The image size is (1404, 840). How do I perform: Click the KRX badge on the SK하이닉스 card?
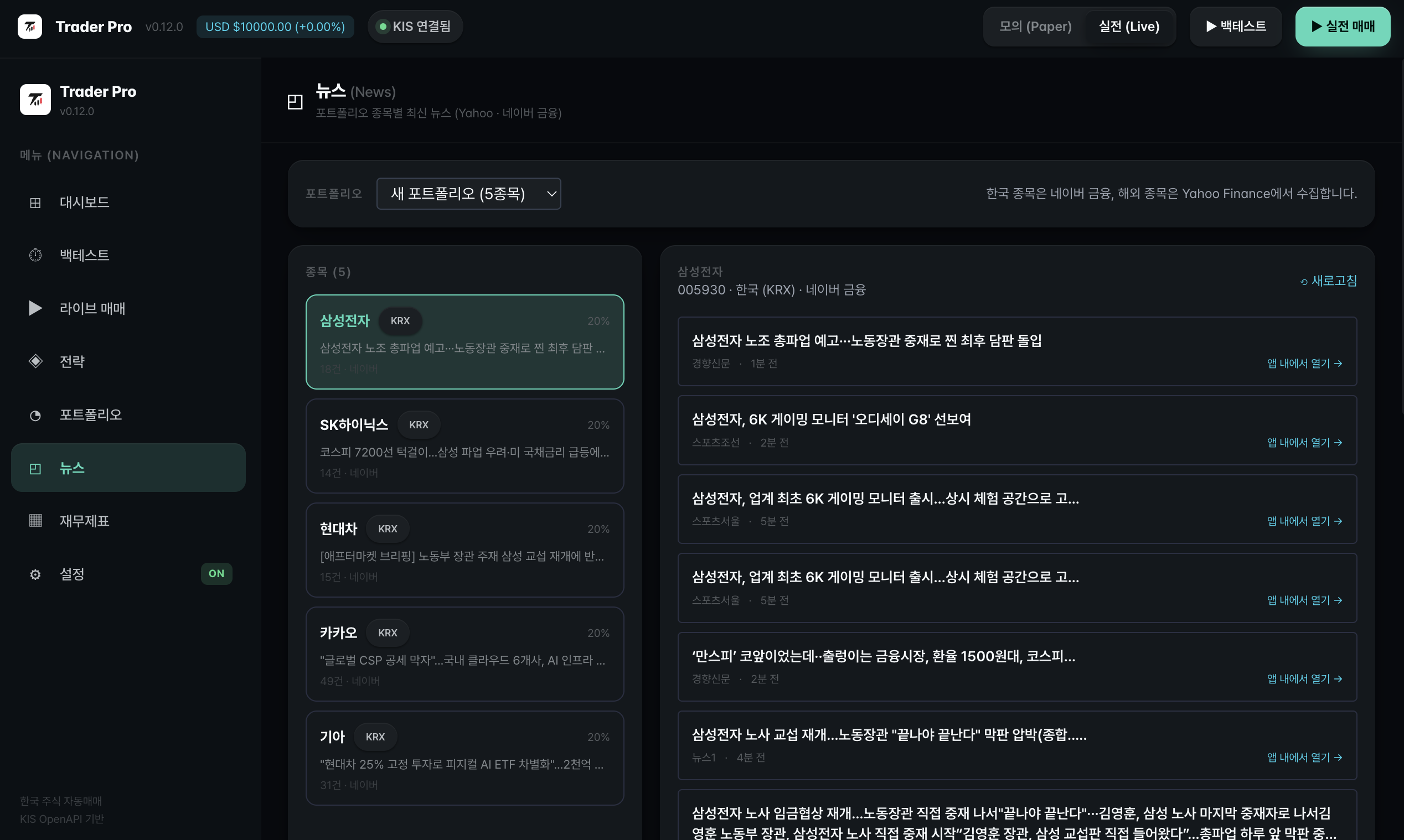click(419, 425)
